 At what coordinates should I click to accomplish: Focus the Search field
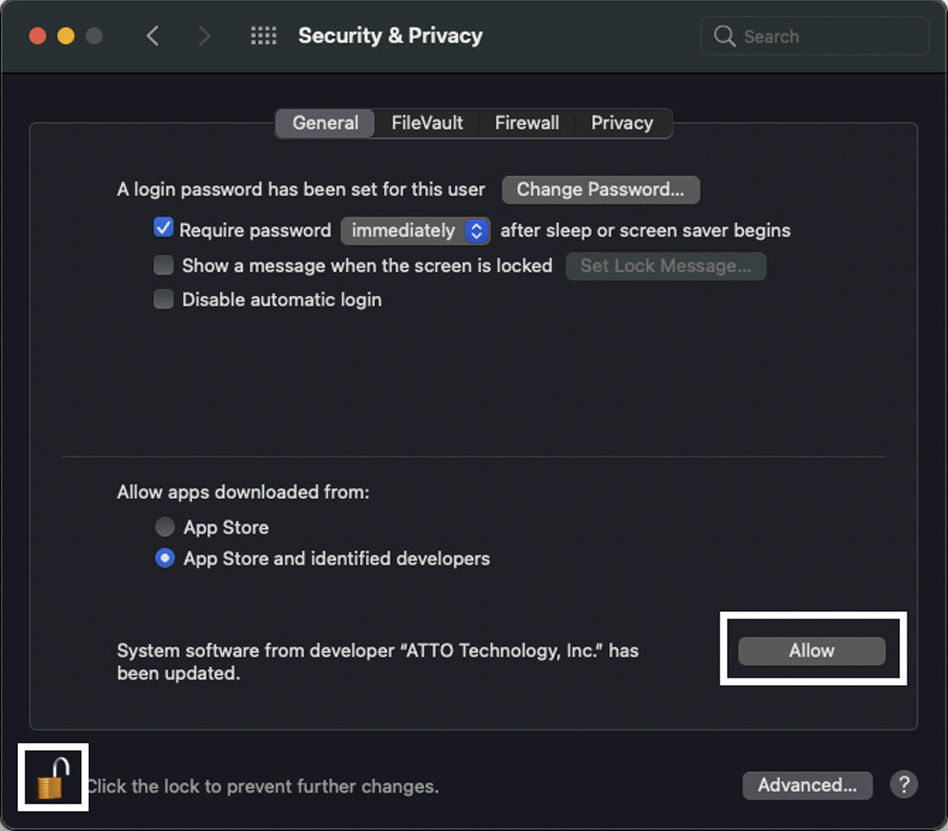pos(814,36)
